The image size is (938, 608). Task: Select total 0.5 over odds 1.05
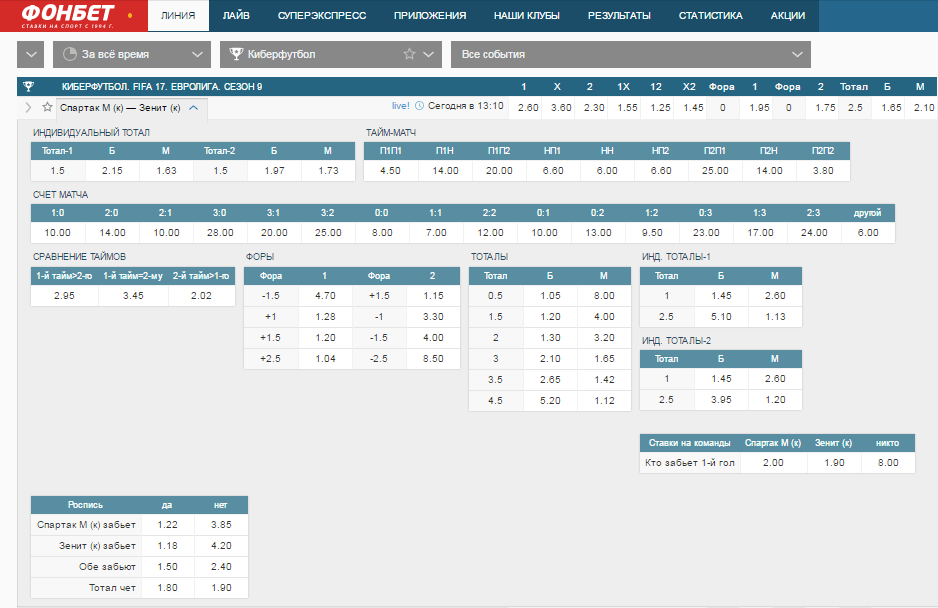pos(550,296)
